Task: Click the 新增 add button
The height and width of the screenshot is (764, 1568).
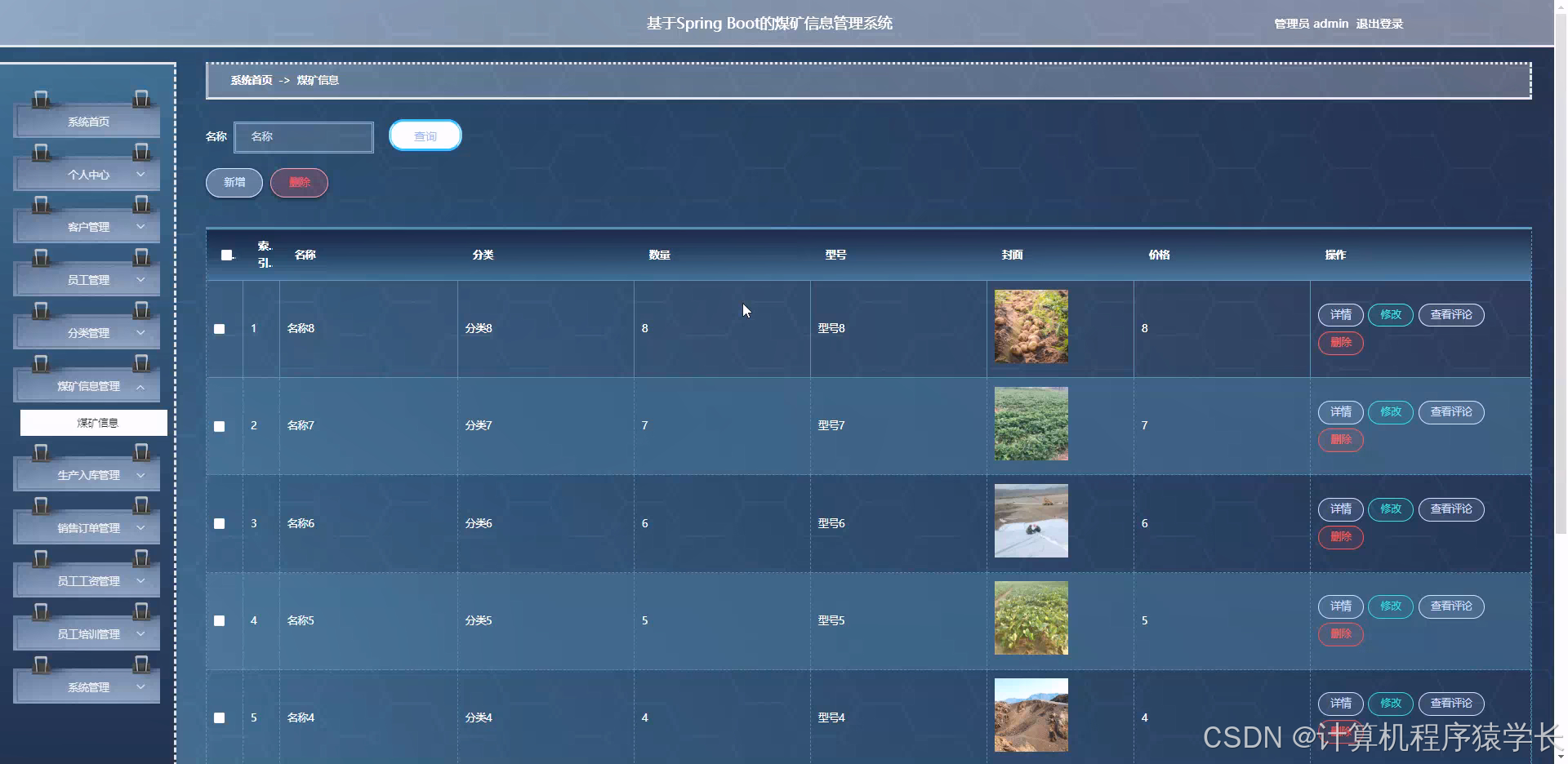Action: [x=234, y=183]
